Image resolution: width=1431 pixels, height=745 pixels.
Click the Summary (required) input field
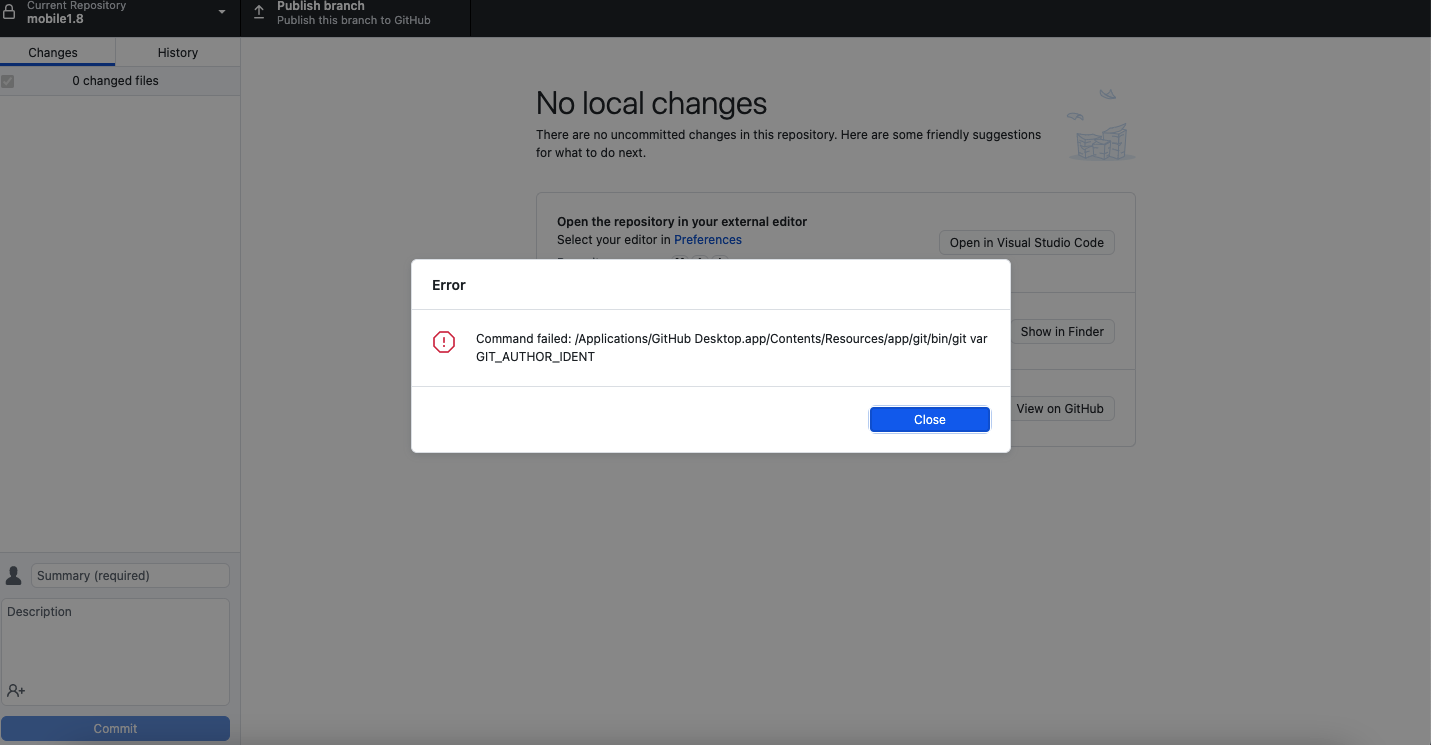(x=130, y=575)
